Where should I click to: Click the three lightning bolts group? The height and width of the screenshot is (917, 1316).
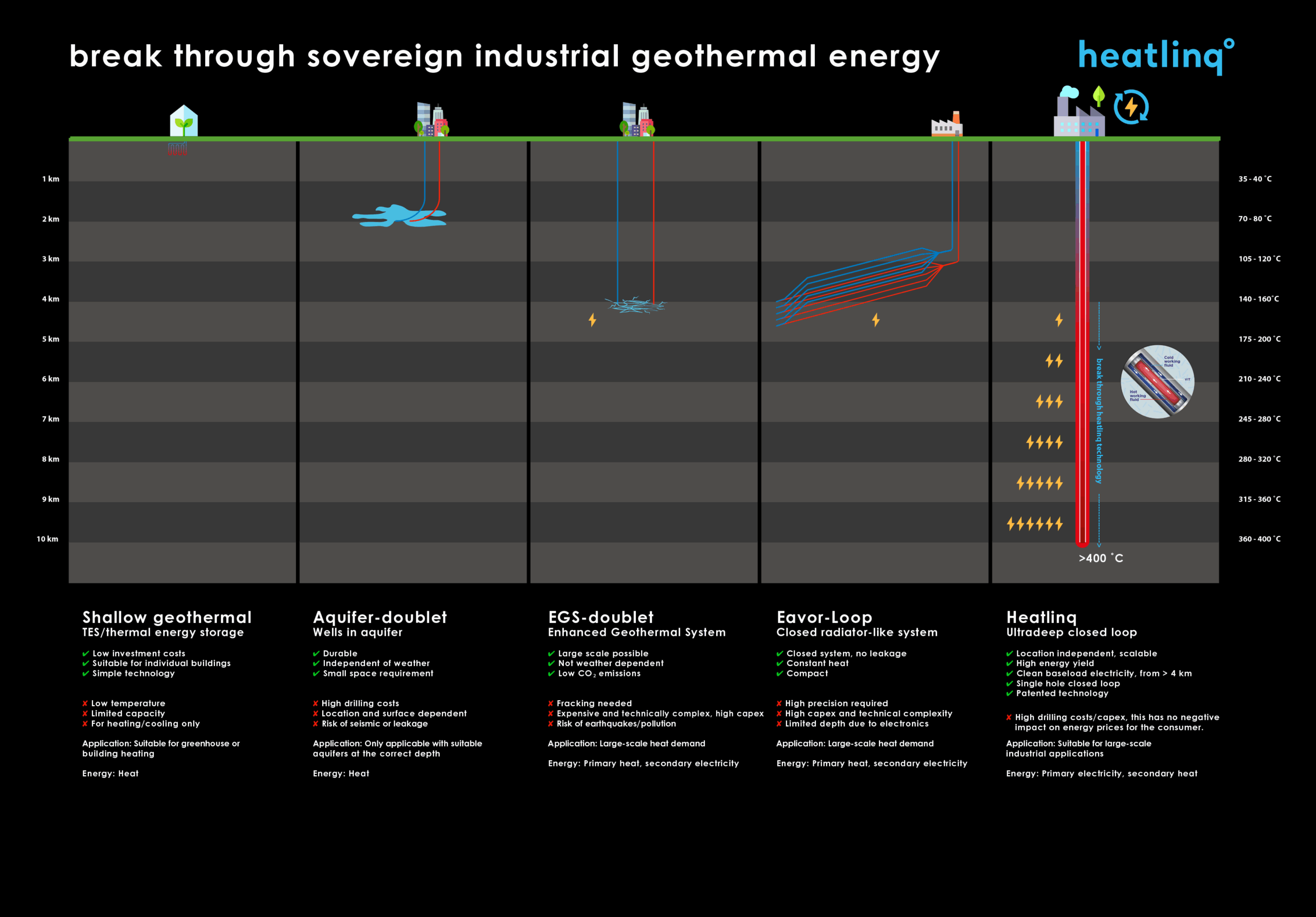pyautogui.click(x=1050, y=401)
